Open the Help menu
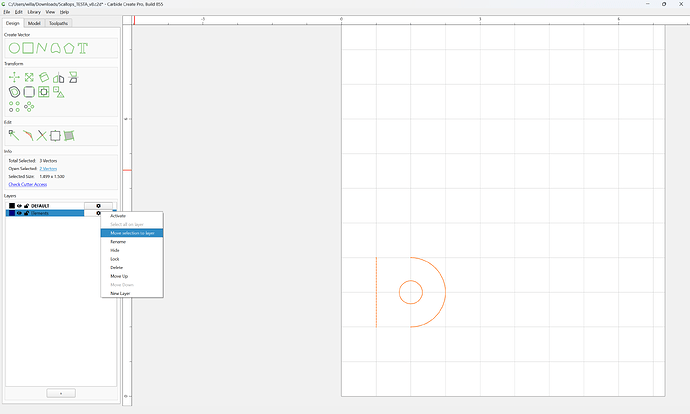The image size is (690, 414). [x=64, y=12]
